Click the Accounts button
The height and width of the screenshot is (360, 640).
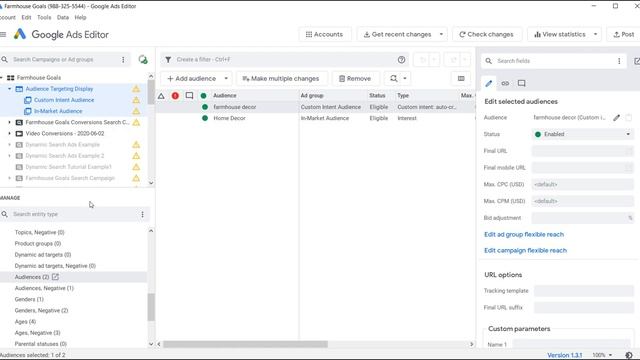(x=324, y=34)
